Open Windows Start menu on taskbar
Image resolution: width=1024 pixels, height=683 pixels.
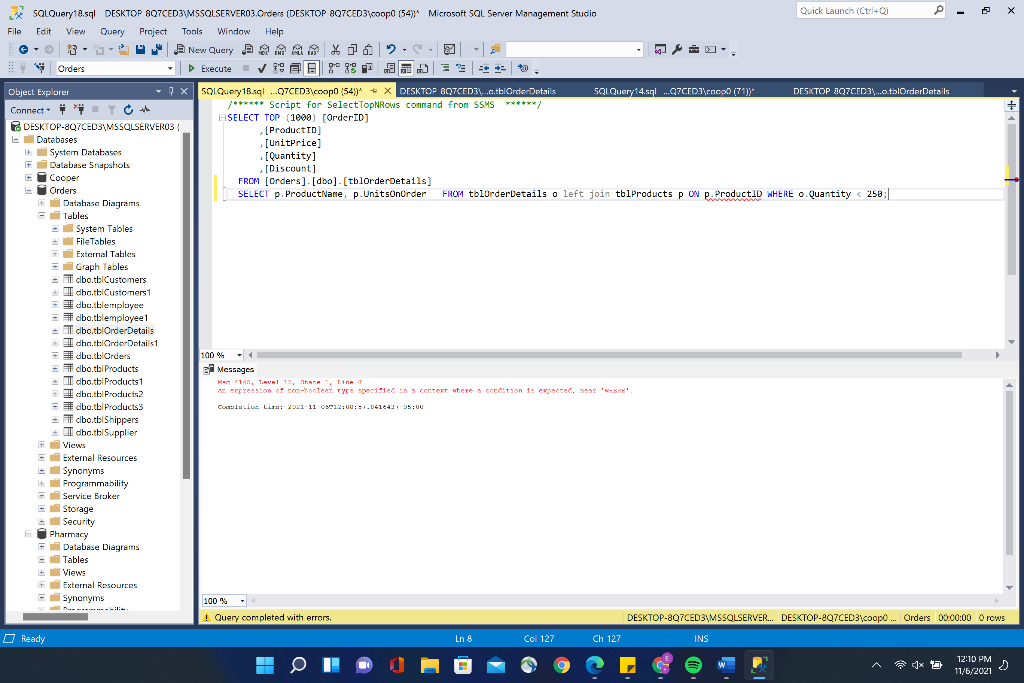click(264, 665)
